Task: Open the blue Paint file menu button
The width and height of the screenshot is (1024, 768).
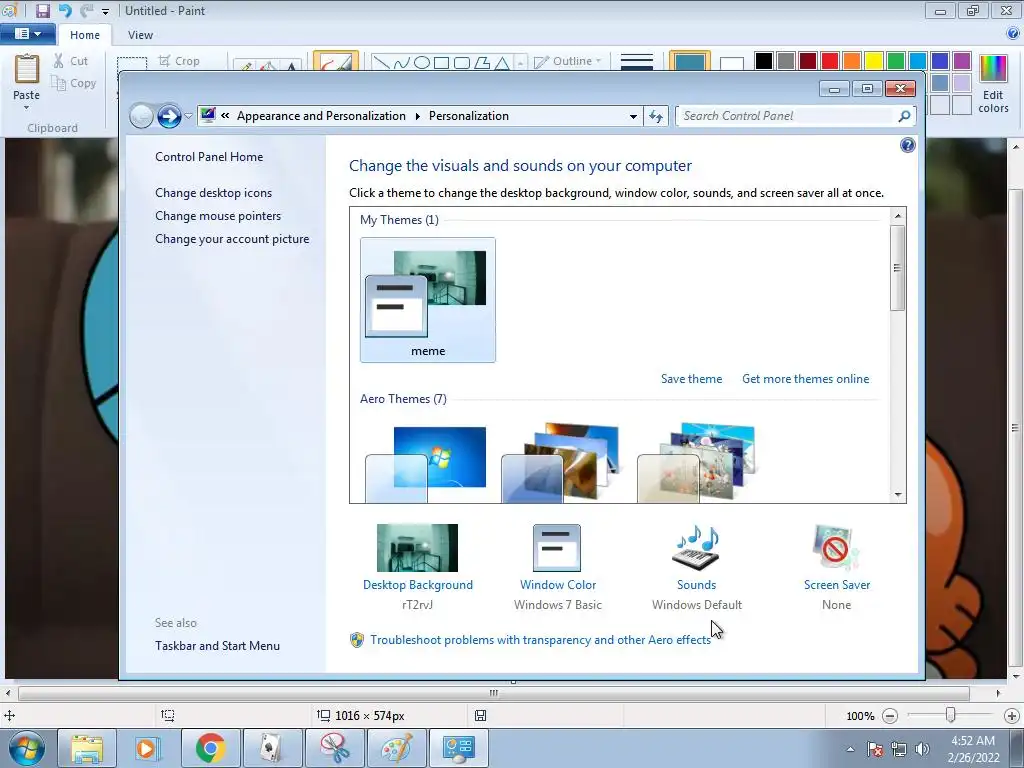Action: (27, 34)
